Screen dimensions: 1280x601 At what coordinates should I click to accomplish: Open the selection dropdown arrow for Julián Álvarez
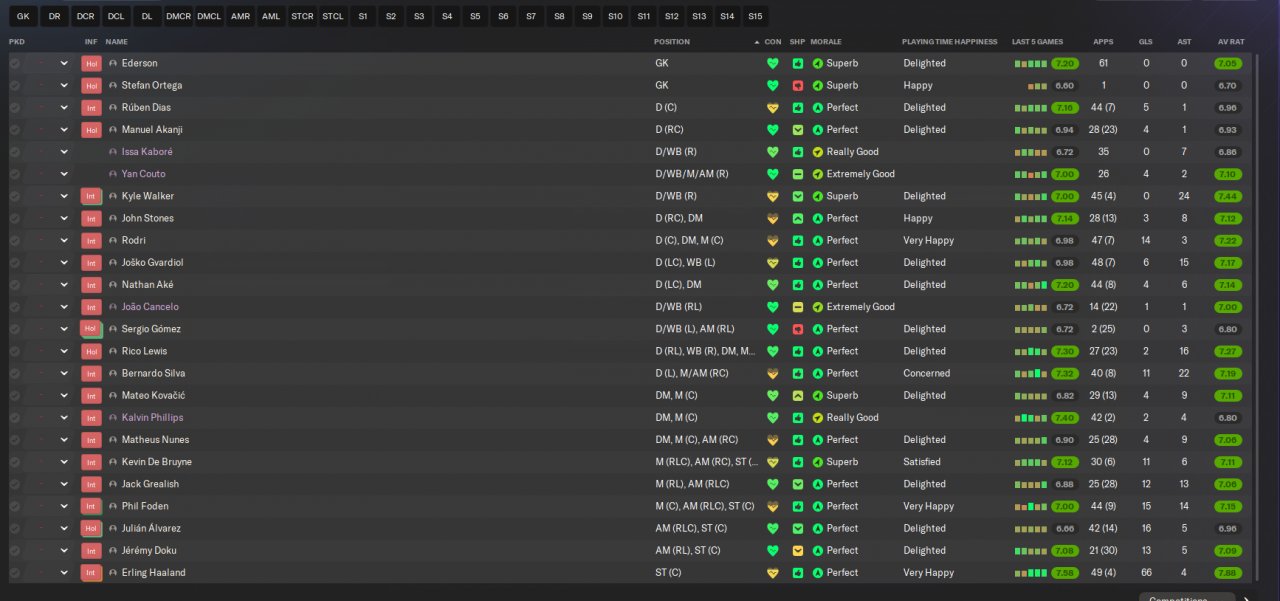pyautogui.click(x=64, y=528)
